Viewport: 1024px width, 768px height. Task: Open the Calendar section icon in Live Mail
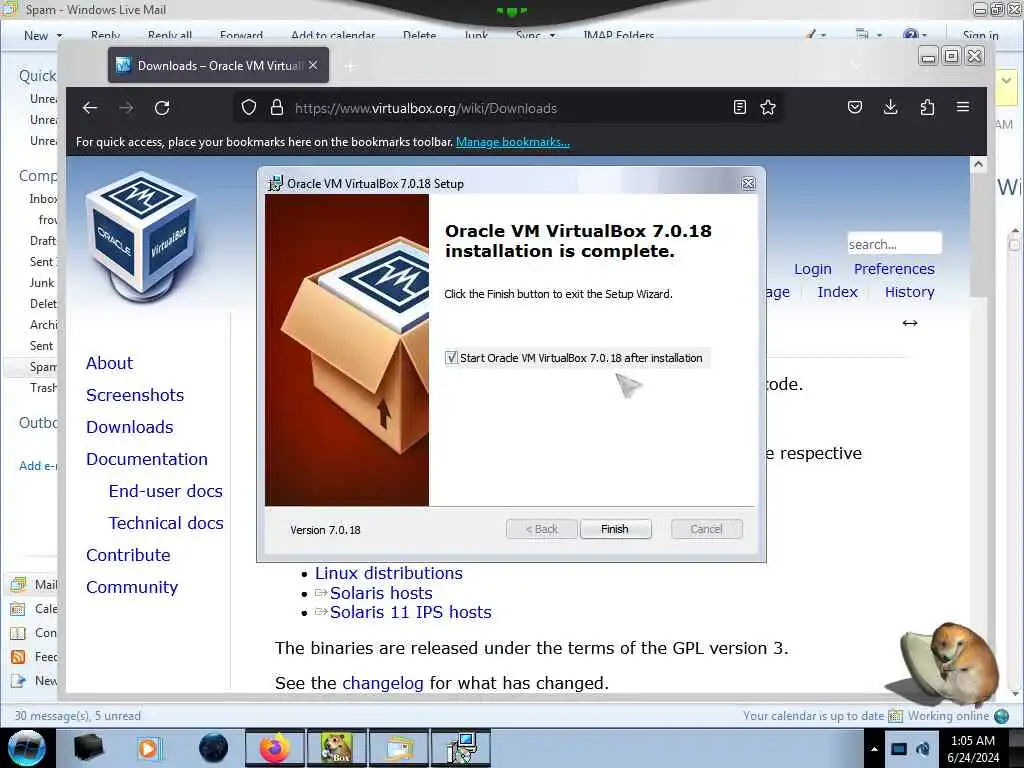pos(18,609)
